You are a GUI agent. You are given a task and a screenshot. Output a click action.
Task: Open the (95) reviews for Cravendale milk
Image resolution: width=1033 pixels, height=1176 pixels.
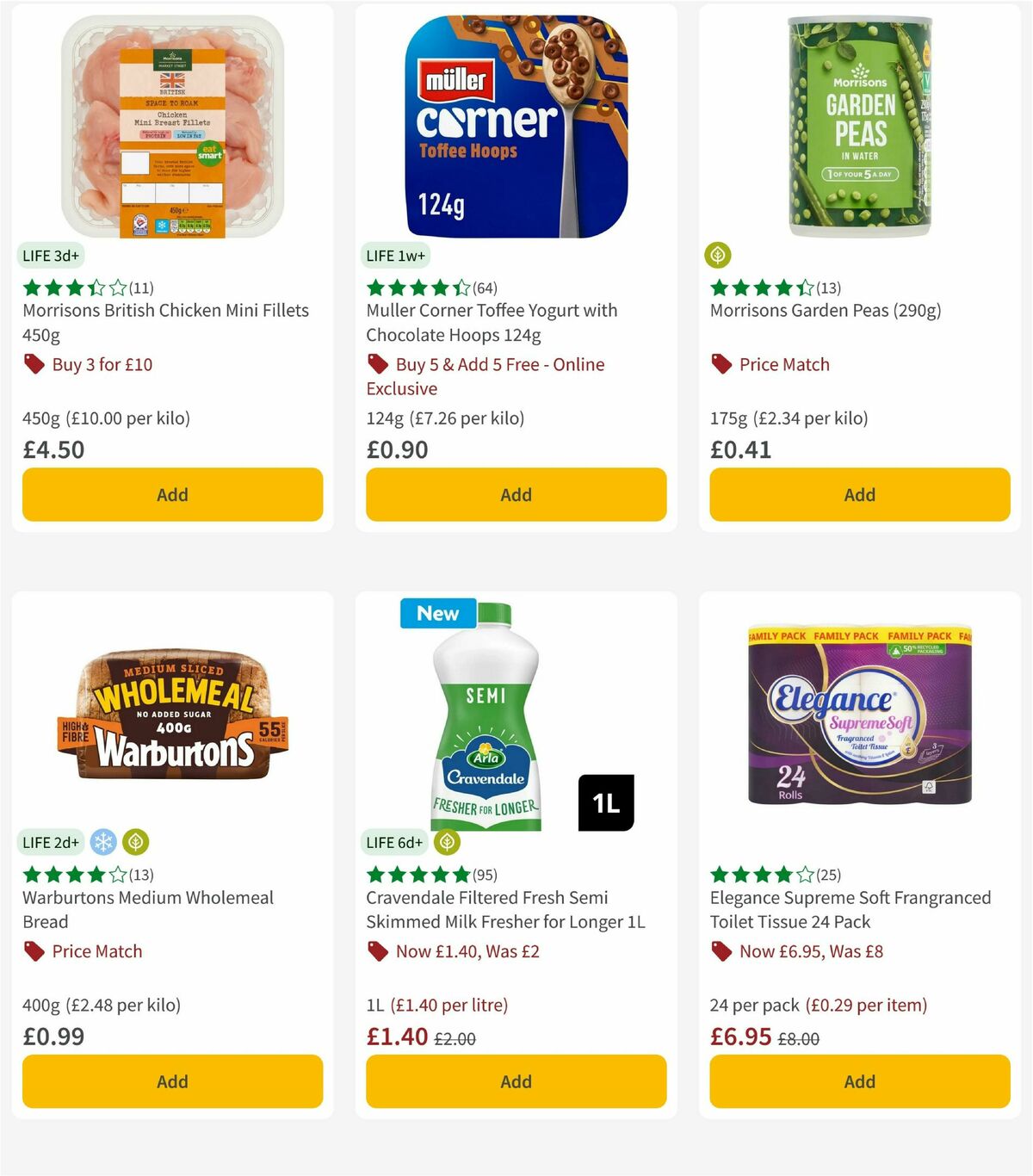tap(483, 874)
